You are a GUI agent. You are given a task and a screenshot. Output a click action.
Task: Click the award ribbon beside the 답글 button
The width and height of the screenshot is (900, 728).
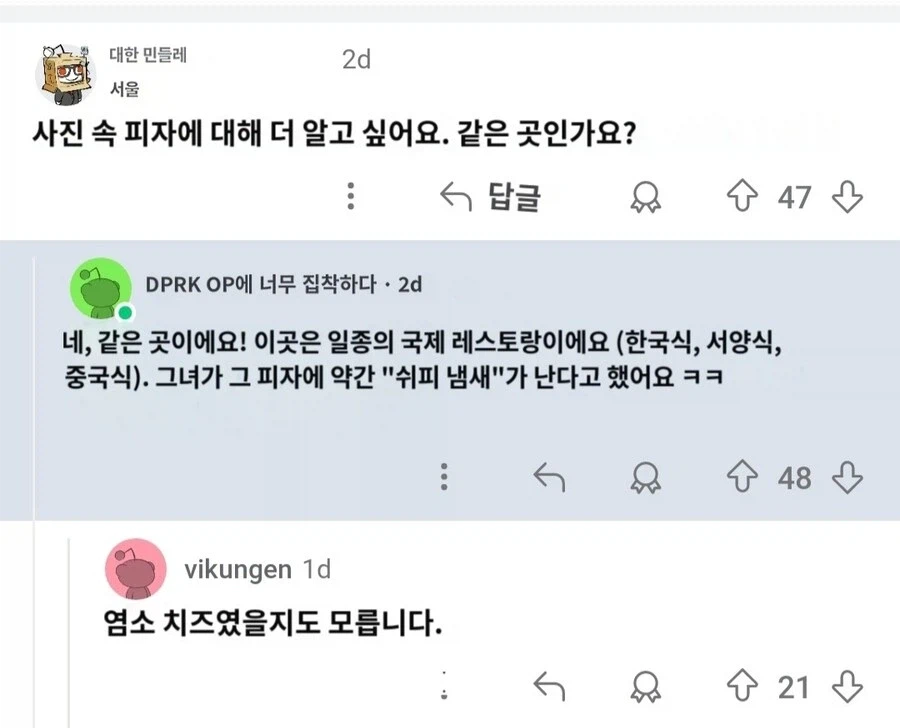coord(646,197)
